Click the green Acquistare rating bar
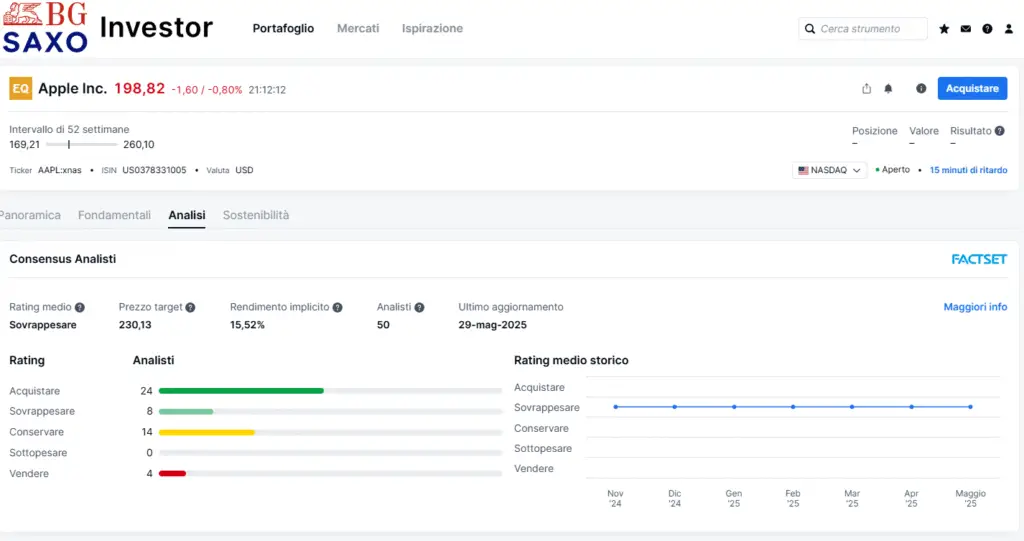 point(241,391)
